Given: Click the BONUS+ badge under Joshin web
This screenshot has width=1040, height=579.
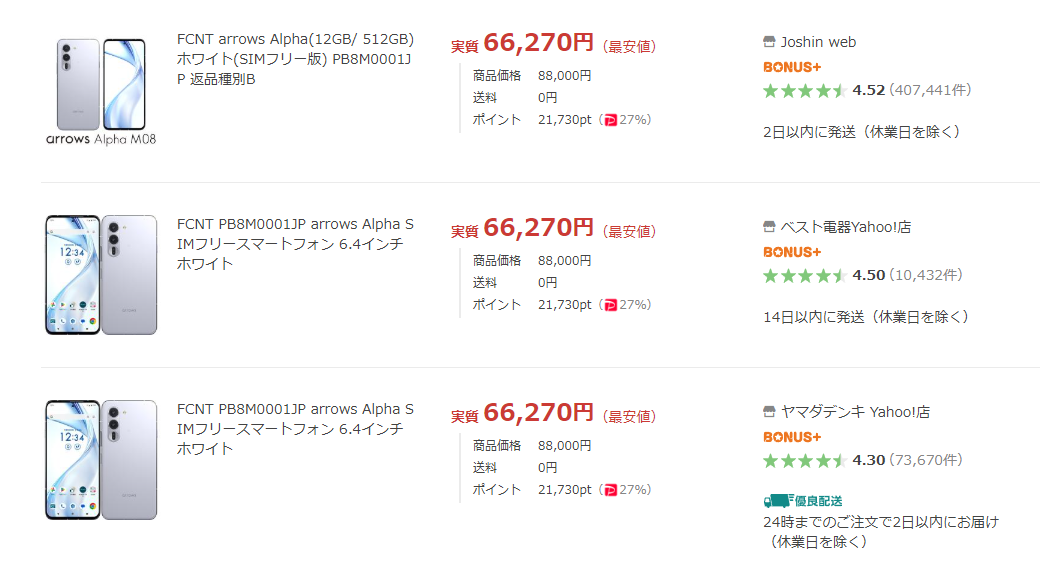Looking at the screenshot, I should click(x=792, y=67).
